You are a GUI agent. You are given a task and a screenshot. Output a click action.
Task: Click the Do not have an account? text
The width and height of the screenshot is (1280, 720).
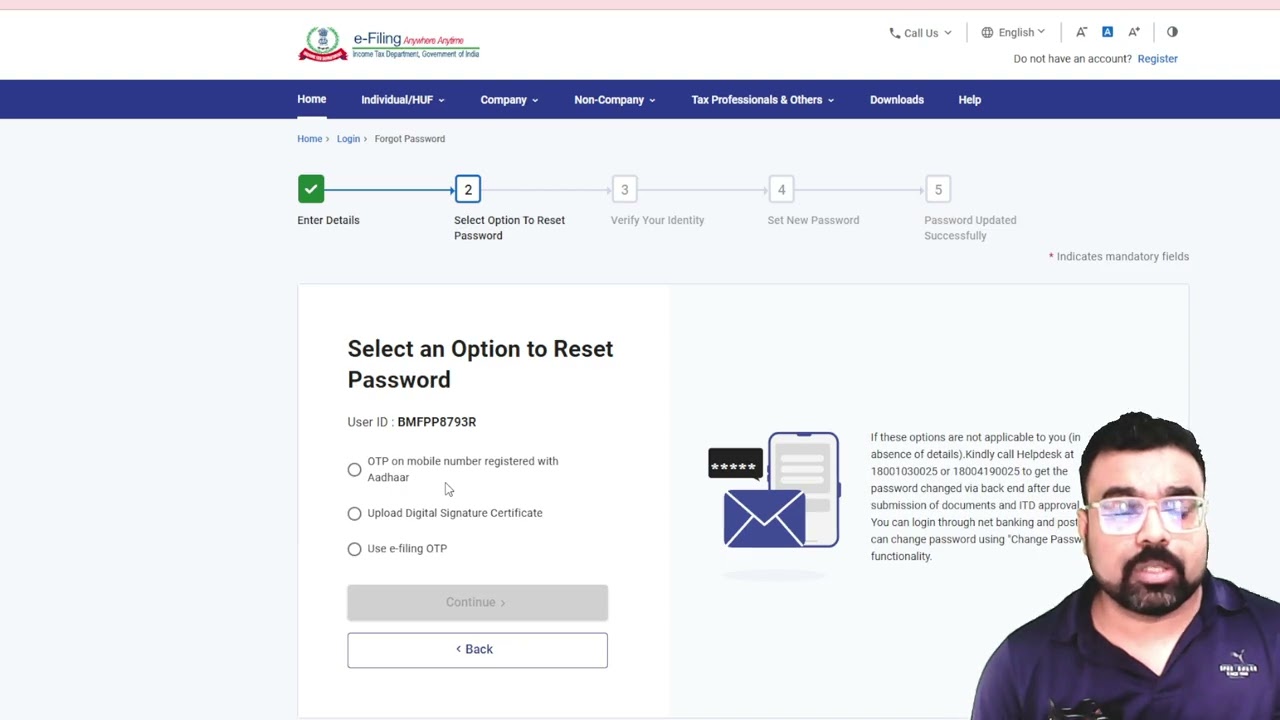[1073, 59]
